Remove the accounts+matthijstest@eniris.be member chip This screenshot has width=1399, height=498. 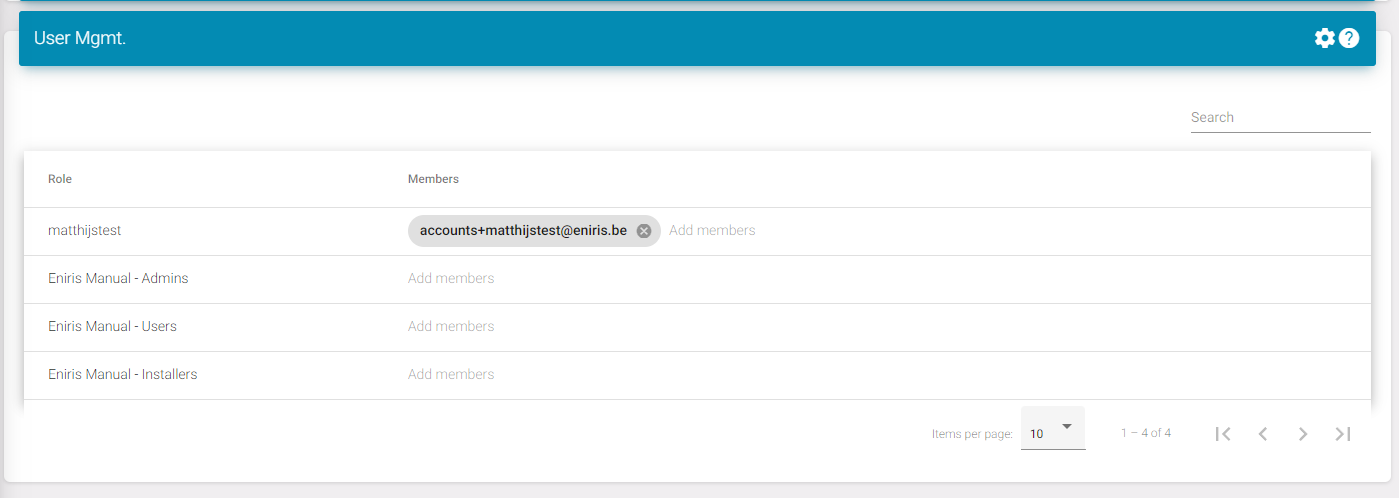[644, 231]
